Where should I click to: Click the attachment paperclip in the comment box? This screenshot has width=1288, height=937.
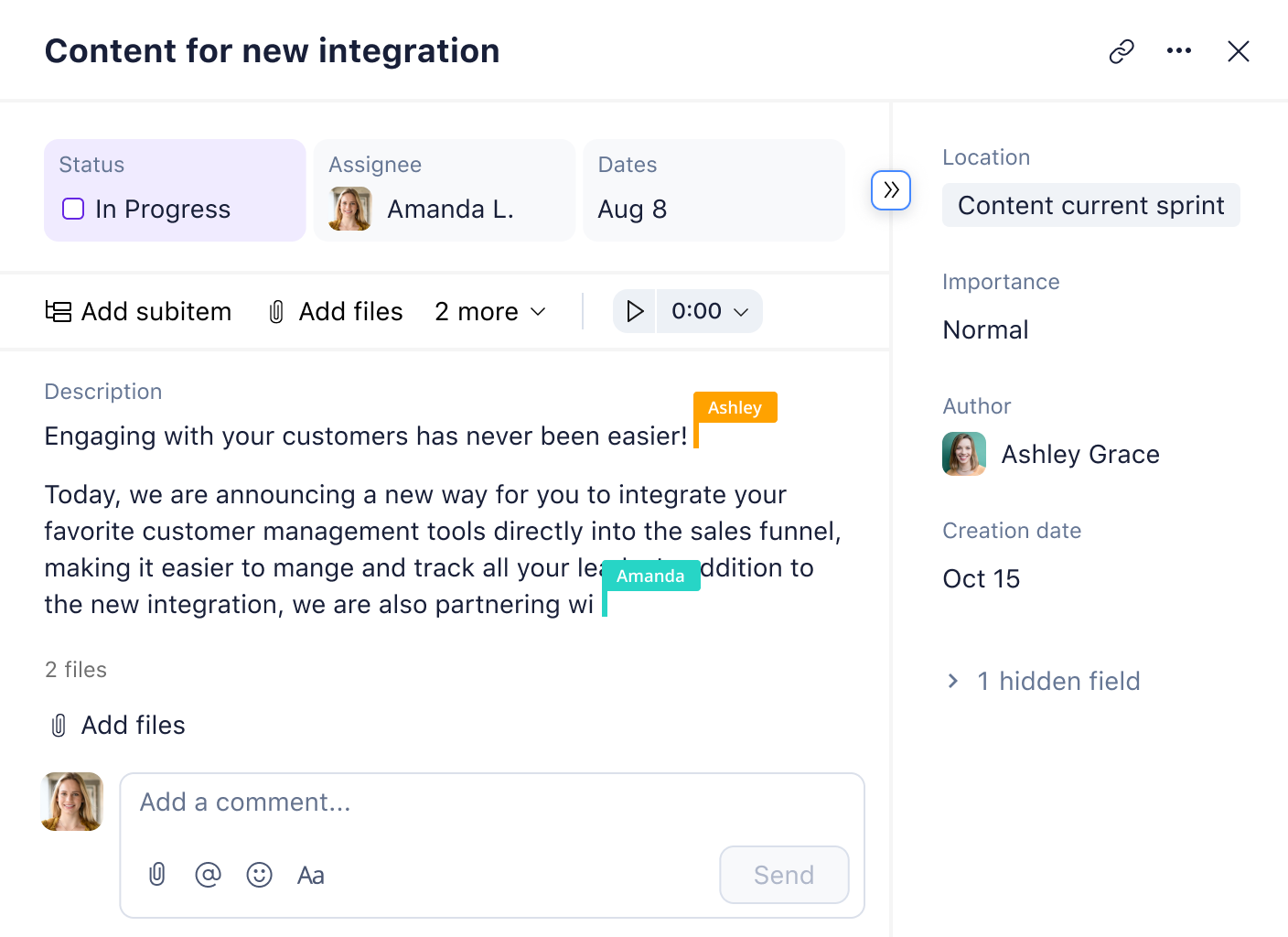(156, 875)
